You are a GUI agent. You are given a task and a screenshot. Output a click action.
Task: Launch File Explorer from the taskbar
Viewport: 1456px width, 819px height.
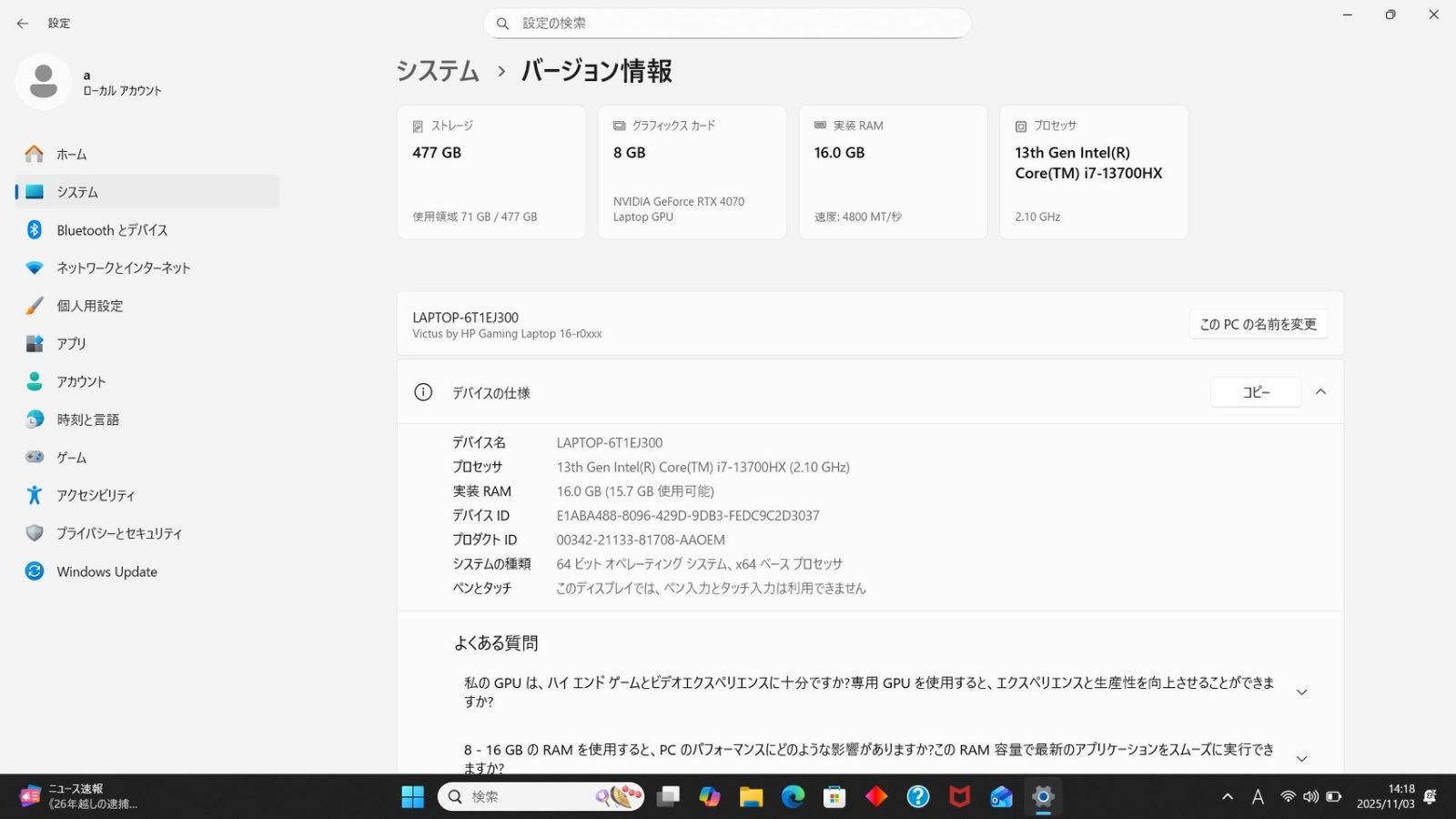tap(751, 797)
